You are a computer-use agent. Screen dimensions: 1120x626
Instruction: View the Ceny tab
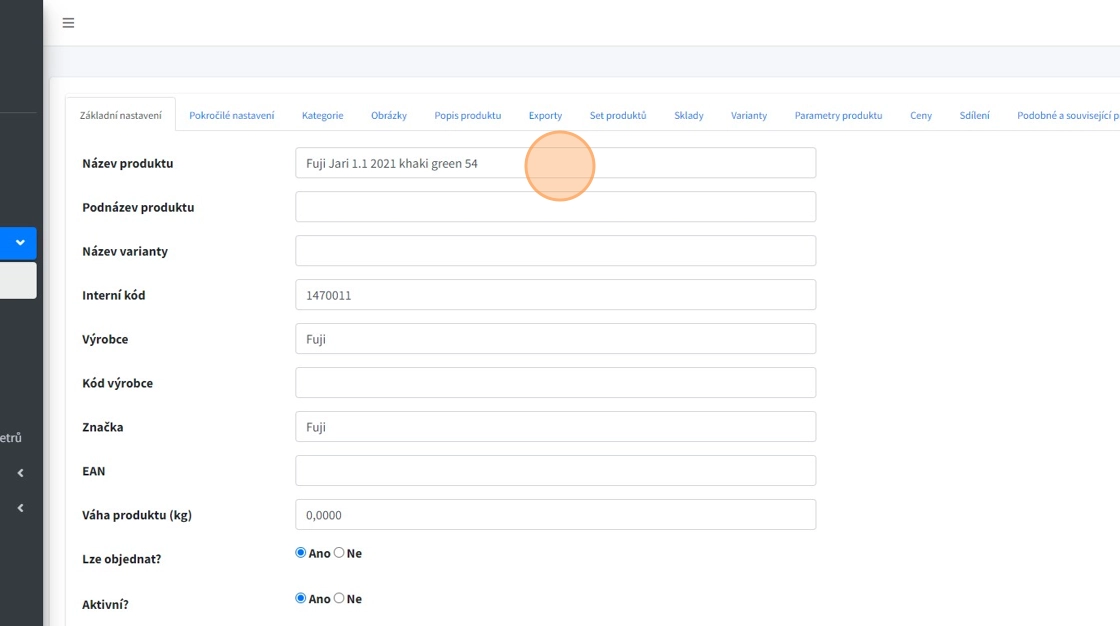pos(920,115)
